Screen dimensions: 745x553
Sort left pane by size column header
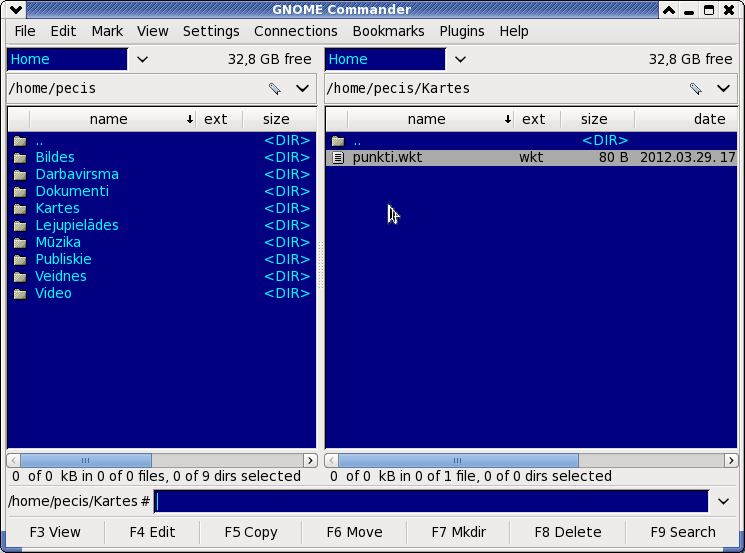click(279, 119)
